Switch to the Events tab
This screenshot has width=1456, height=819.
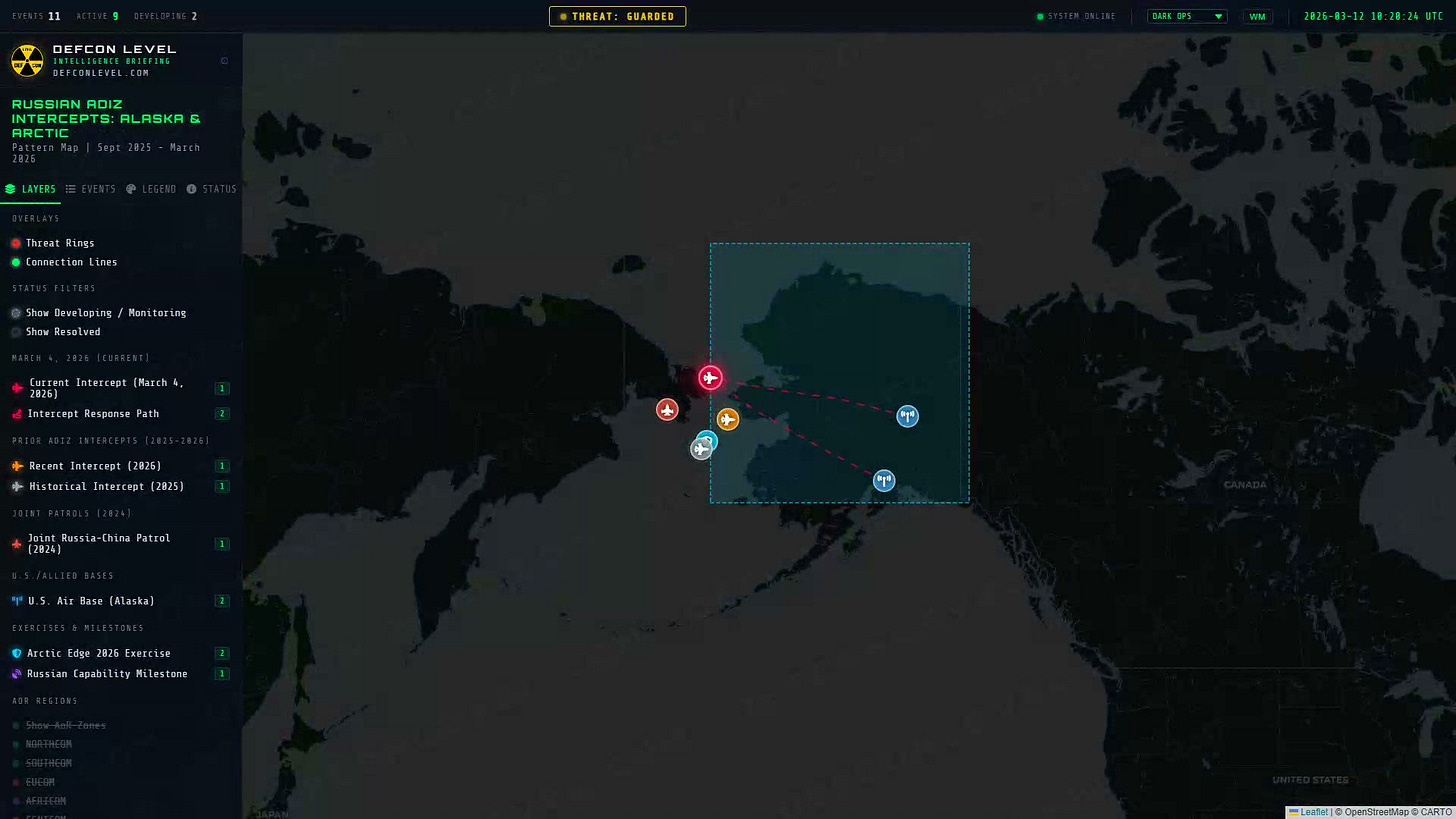pos(91,189)
